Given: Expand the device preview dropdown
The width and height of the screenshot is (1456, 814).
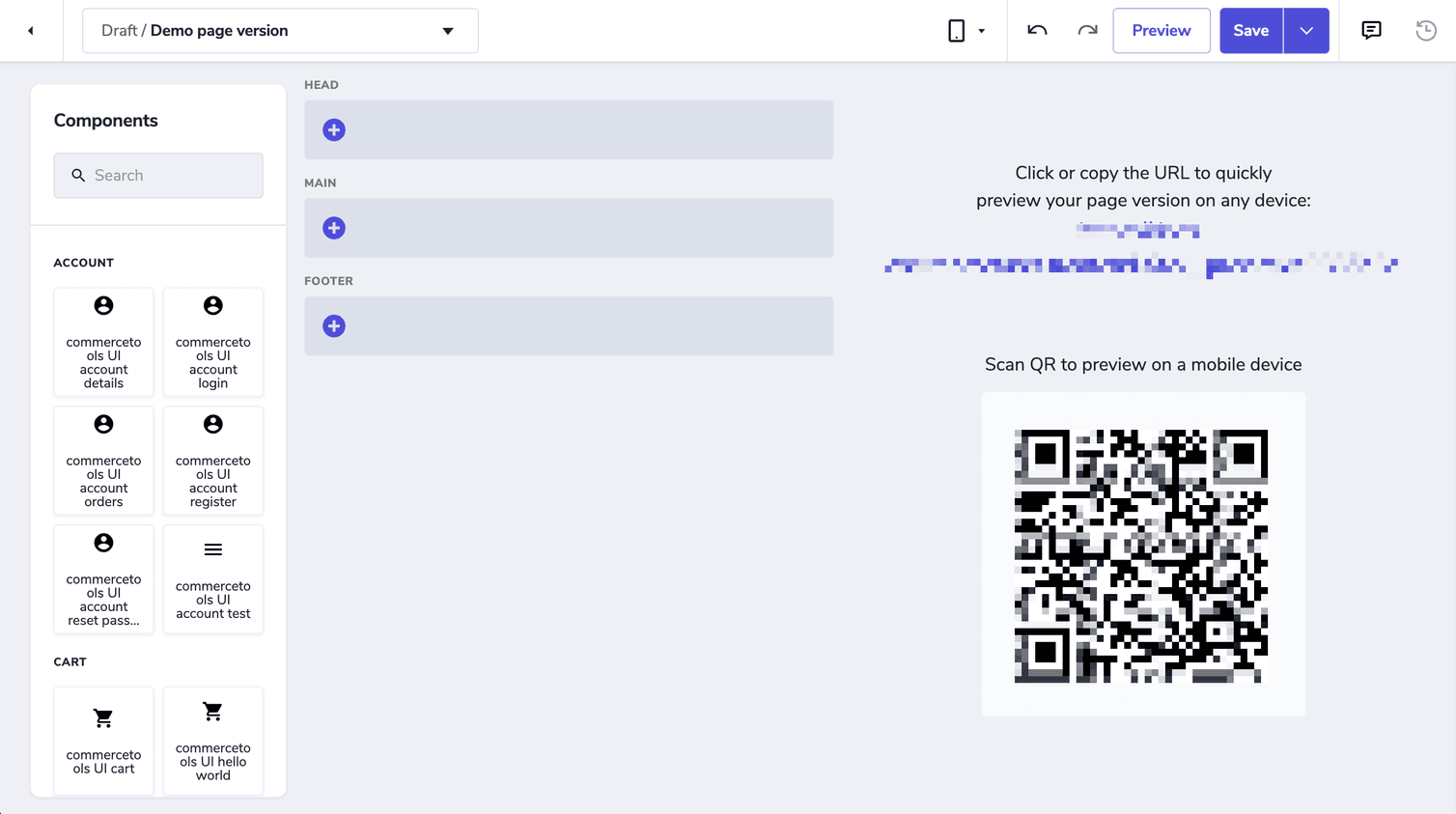Looking at the screenshot, I should 981,30.
